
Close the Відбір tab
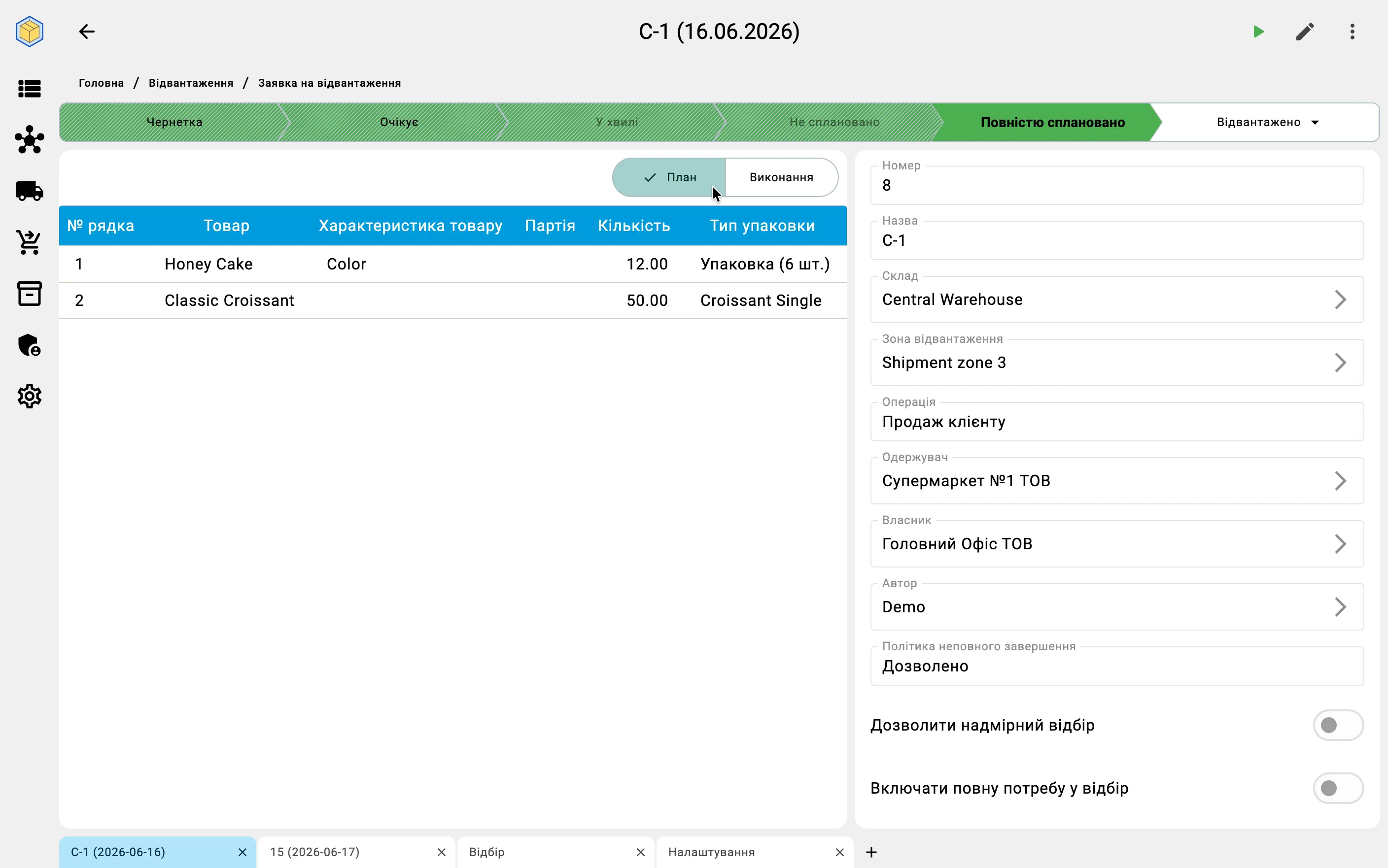[x=641, y=853]
